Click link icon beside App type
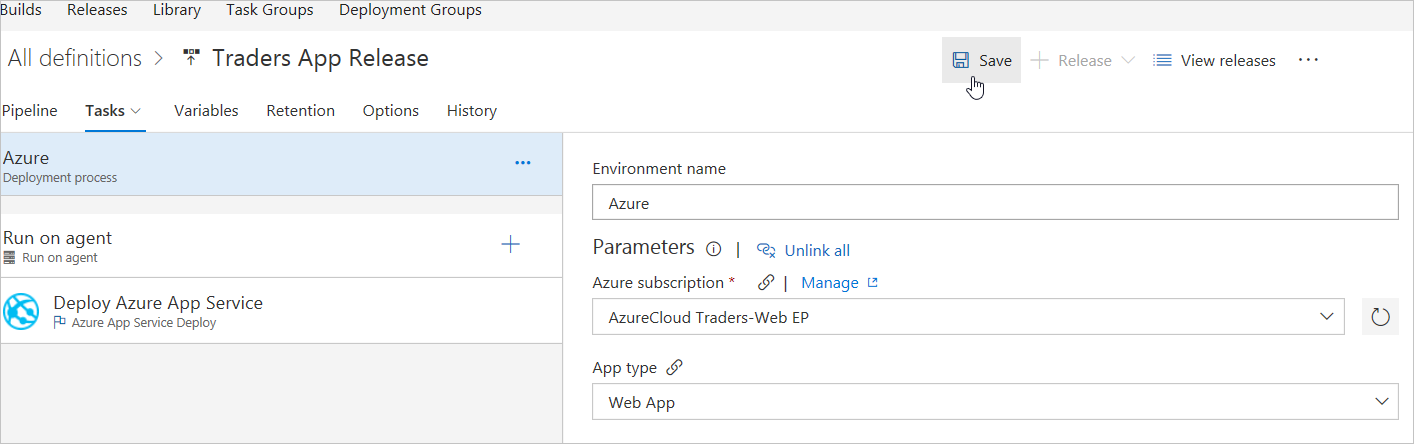Screen dimensions: 1414x444 click(674, 368)
